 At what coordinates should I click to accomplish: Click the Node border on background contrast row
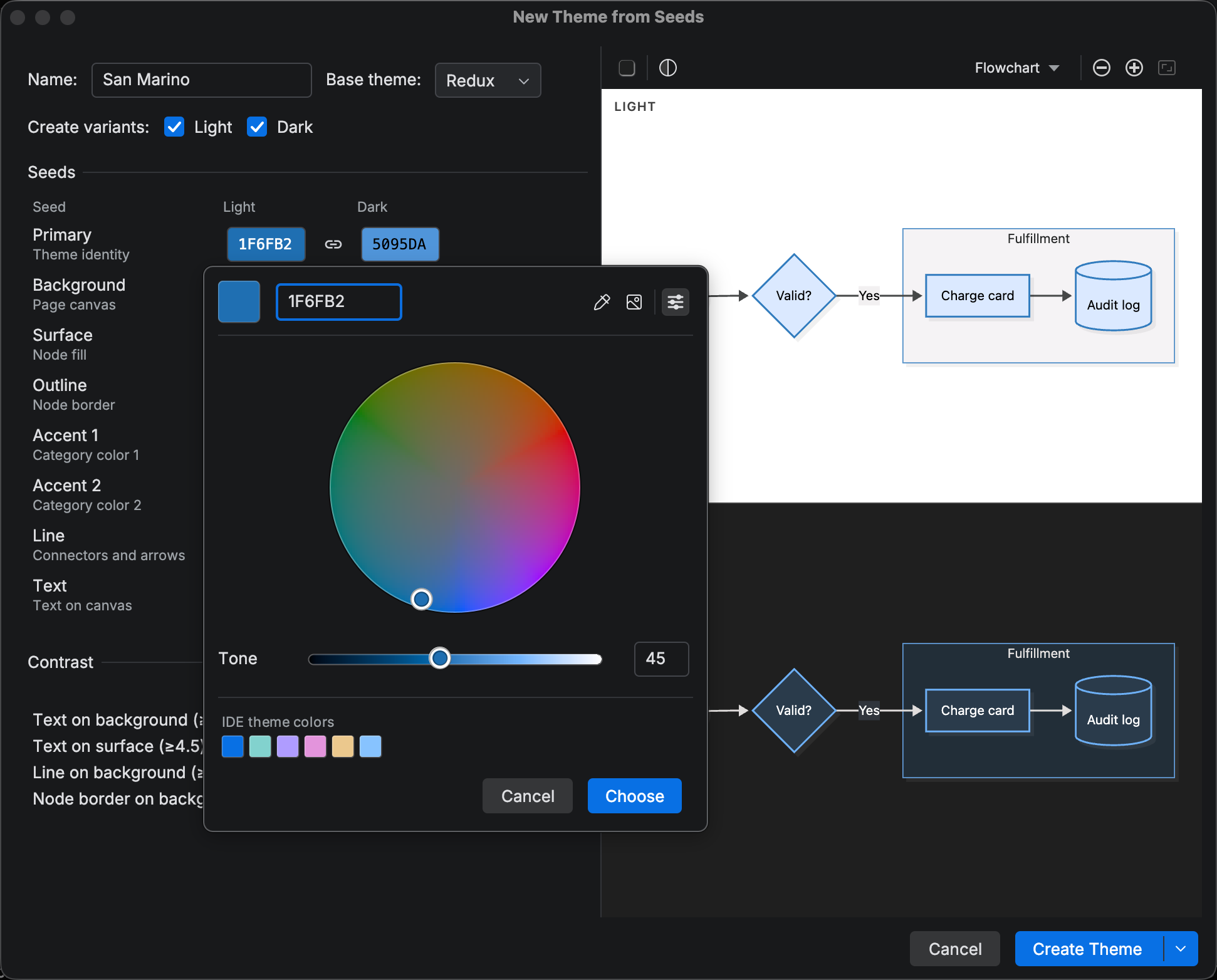pyautogui.click(x=118, y=799)
